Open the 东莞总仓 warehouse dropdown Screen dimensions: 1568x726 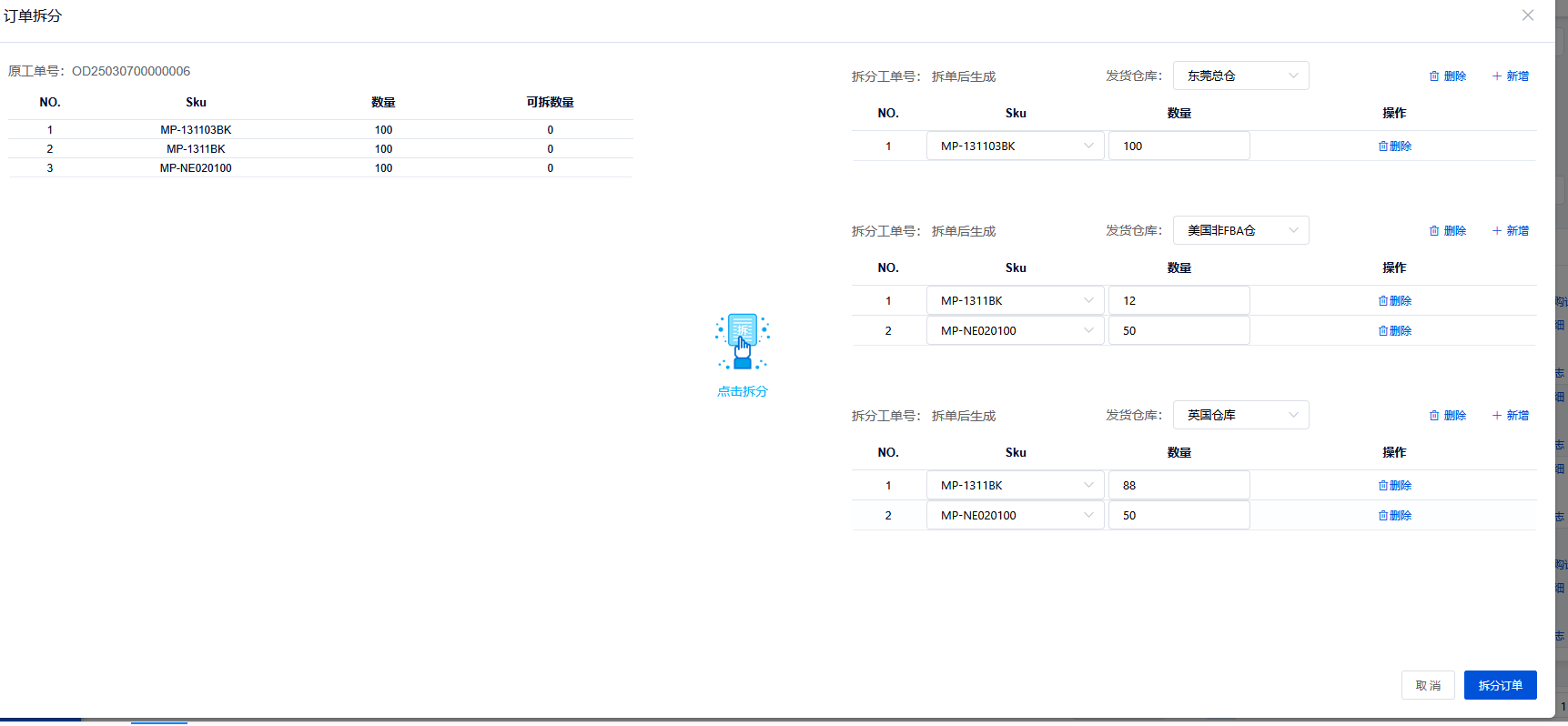[x=1240, y=76]
